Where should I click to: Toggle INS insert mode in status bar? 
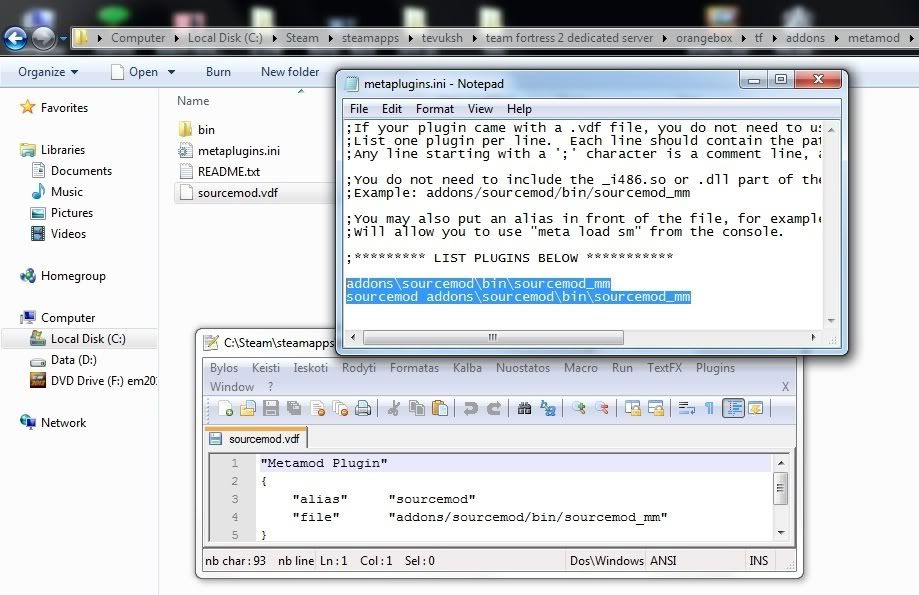tap(759, 561)
